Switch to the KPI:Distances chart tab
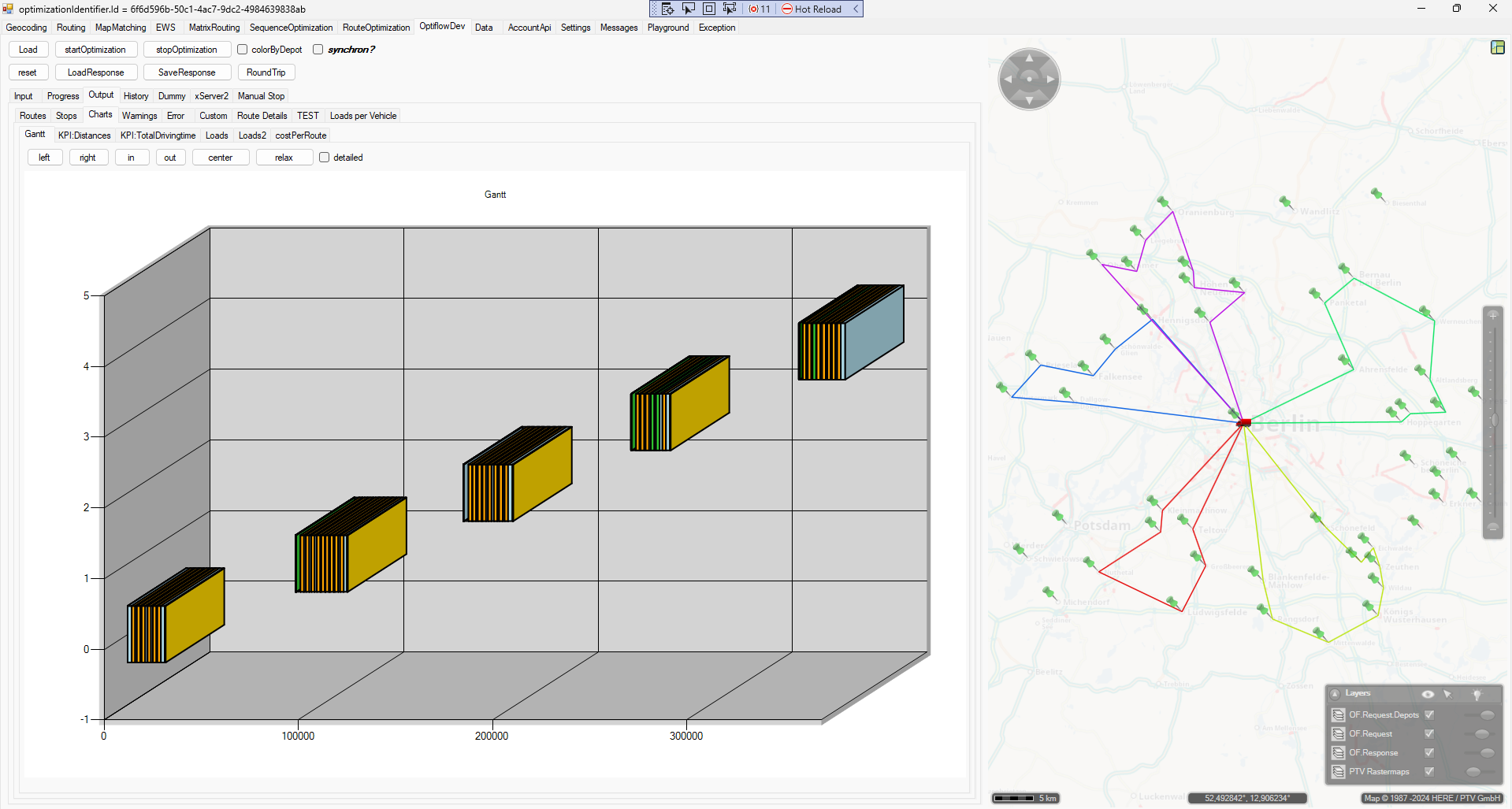 [84, 135]
